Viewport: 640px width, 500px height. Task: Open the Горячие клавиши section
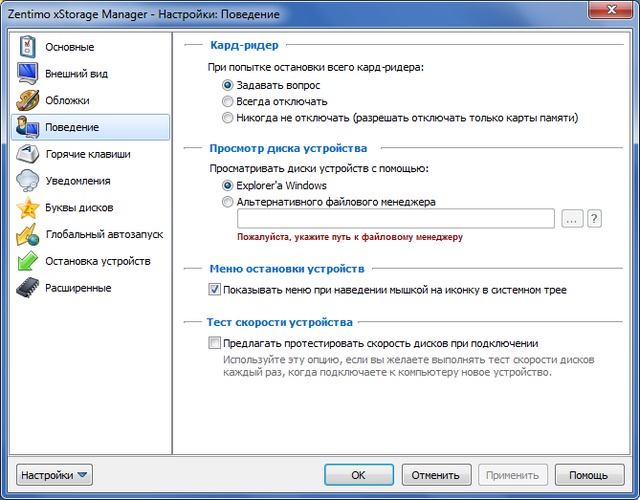(x=90, y=154)
